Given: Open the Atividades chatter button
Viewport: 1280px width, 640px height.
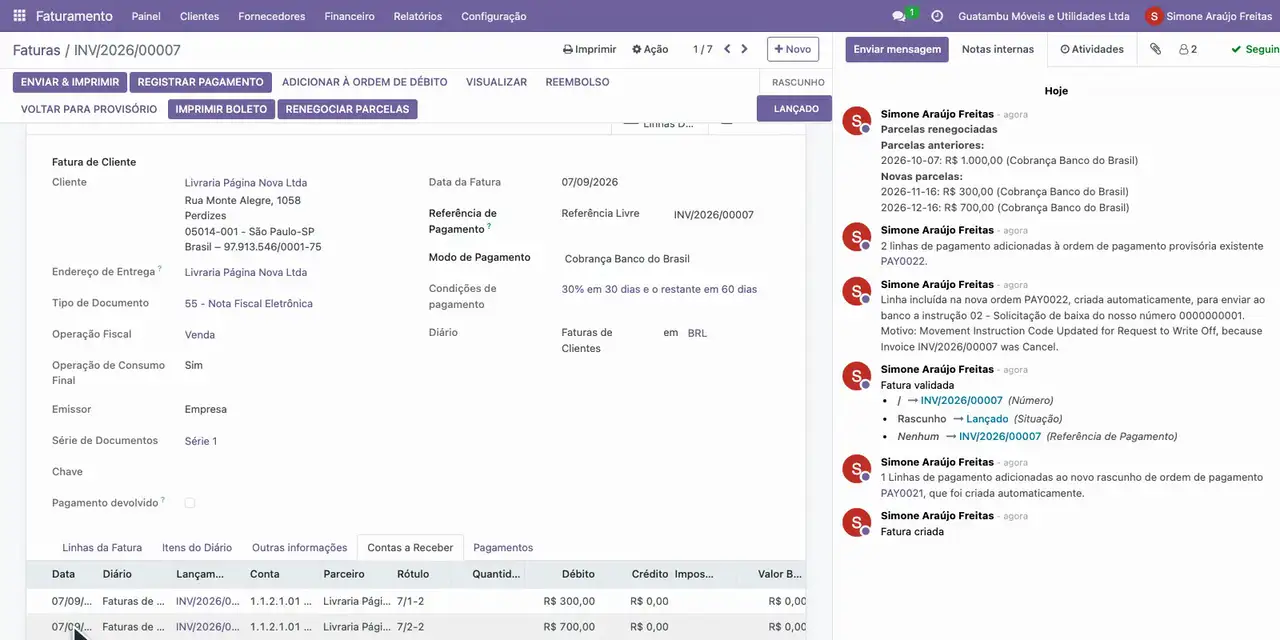Looking at the screenshot, I should tap(1092, 49).
